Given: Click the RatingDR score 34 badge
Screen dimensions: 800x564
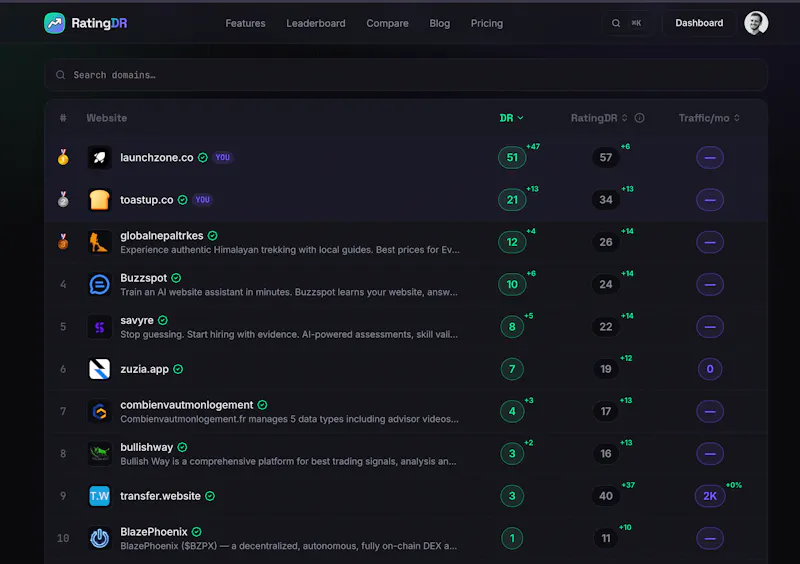Looking at the screenshot, I should tap(606, 200).
